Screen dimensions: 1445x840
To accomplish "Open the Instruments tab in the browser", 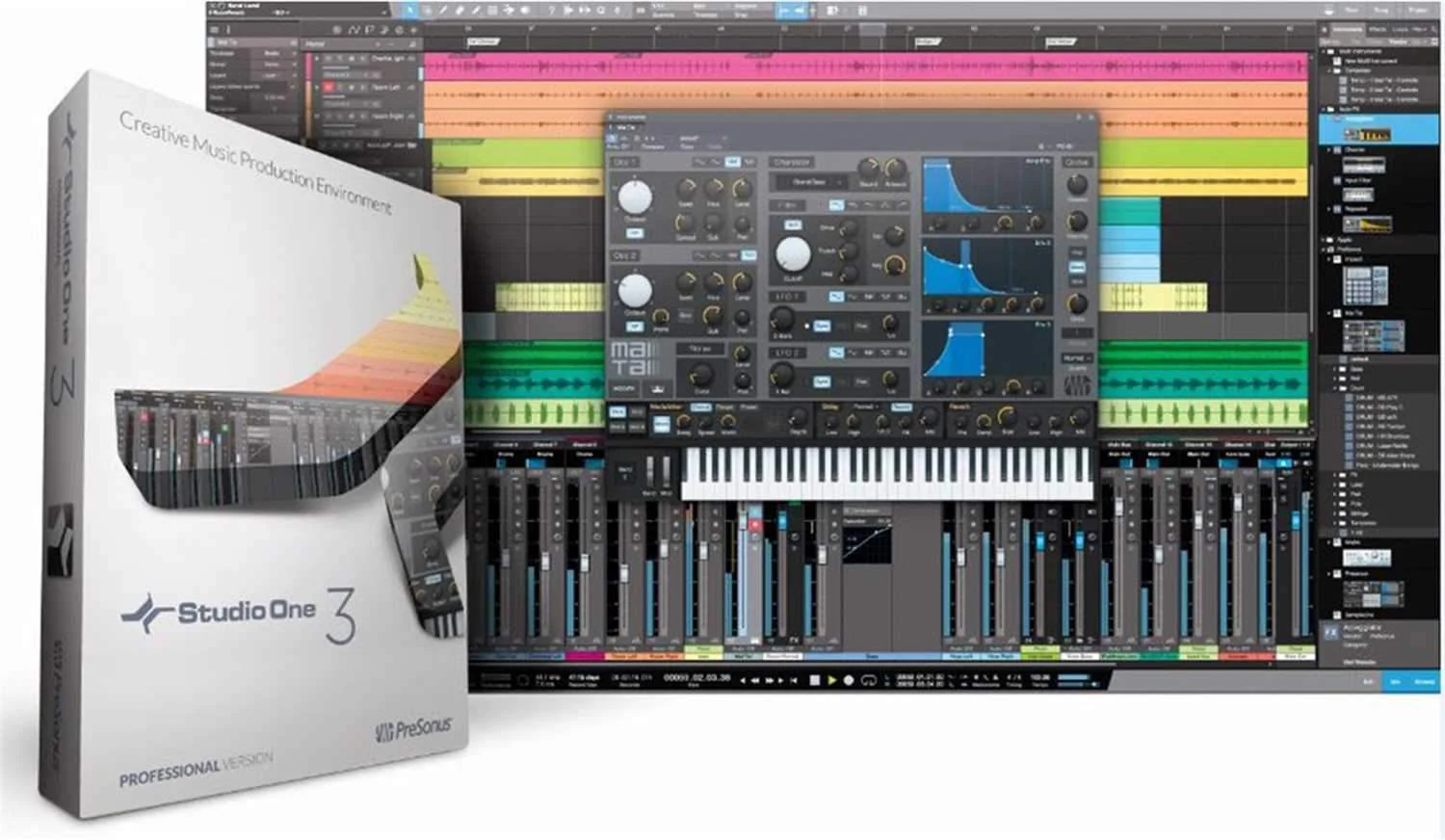I will click(x=1348, y=30).
